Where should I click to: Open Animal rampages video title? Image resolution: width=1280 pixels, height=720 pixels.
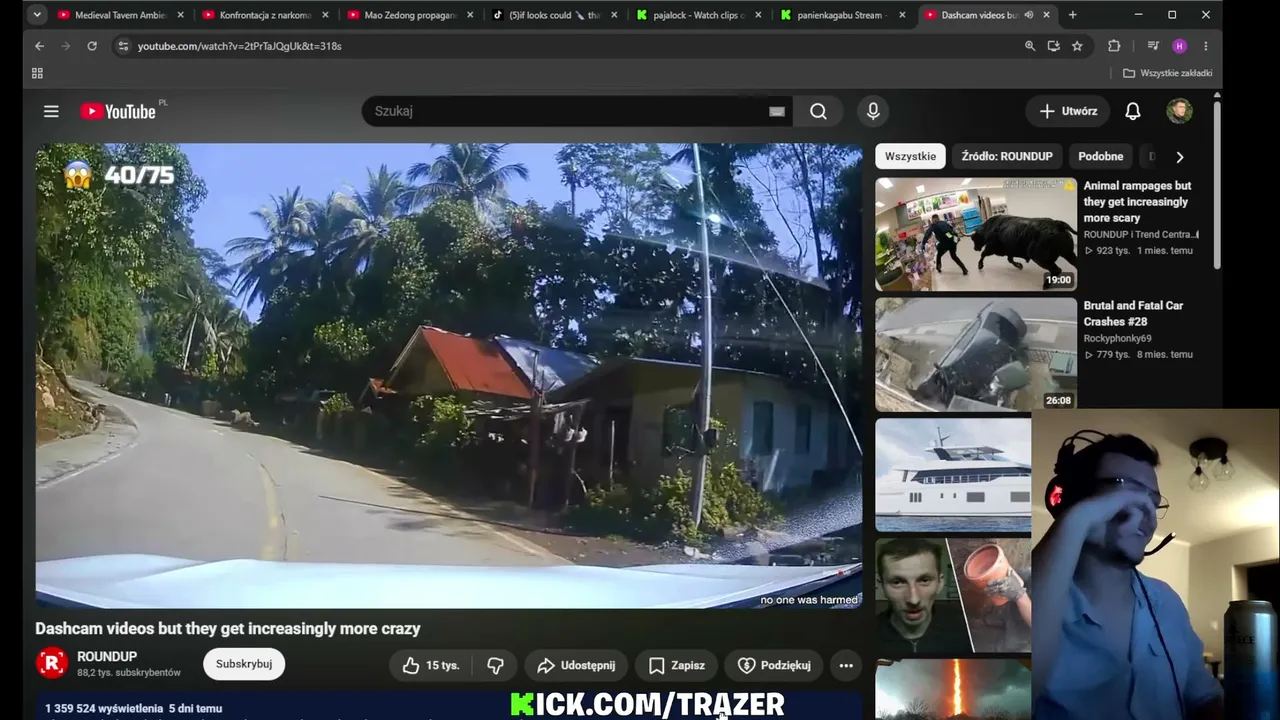[x=1138, y=202]
